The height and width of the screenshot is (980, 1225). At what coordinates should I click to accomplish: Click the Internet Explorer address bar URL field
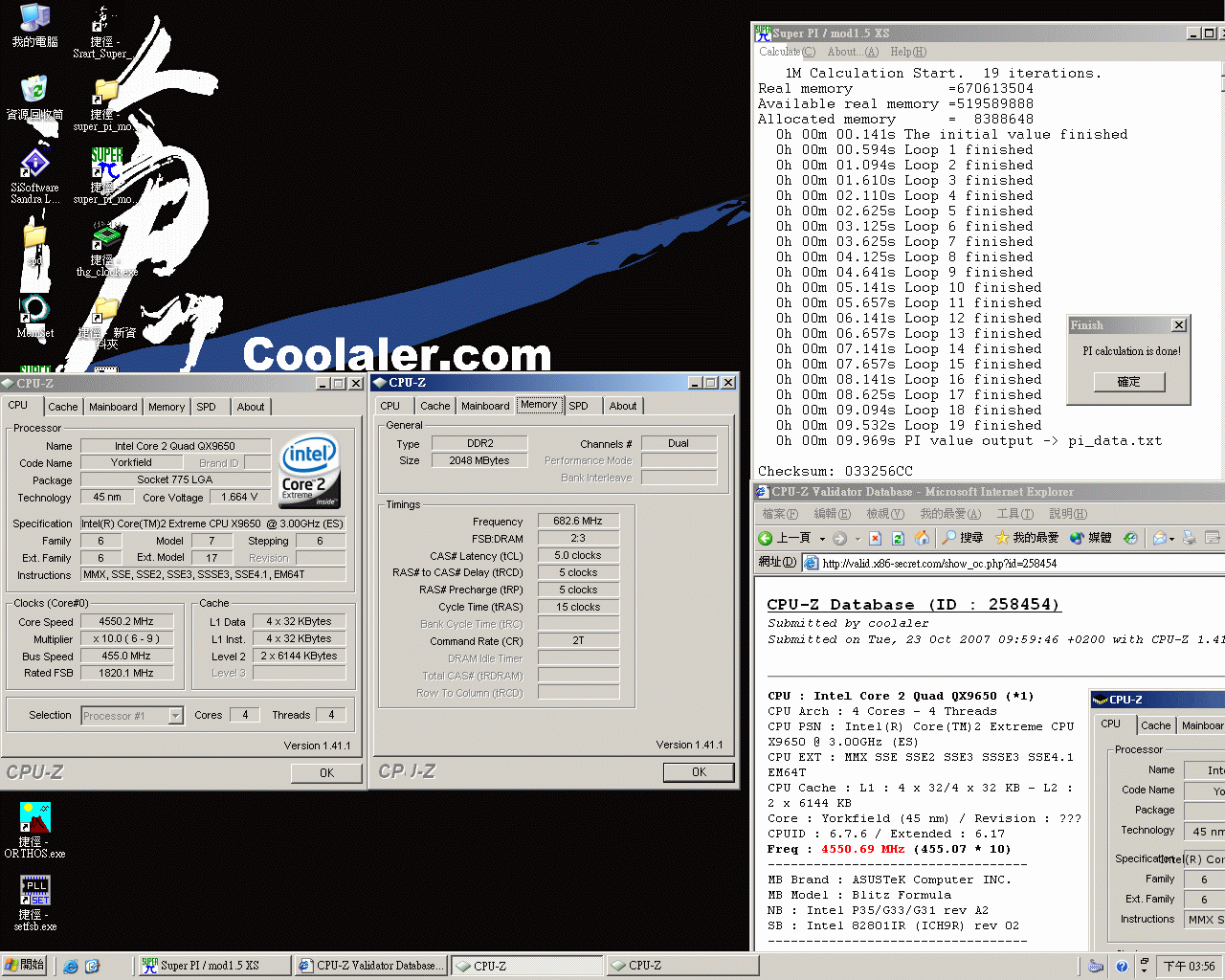tap(1013, 563)
